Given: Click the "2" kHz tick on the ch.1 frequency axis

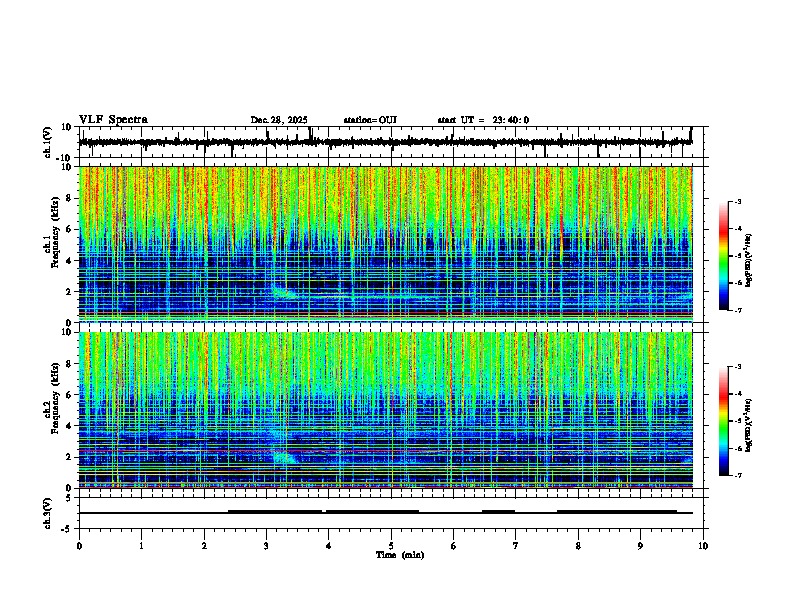Looking at the screenshot, I should 70,292.
